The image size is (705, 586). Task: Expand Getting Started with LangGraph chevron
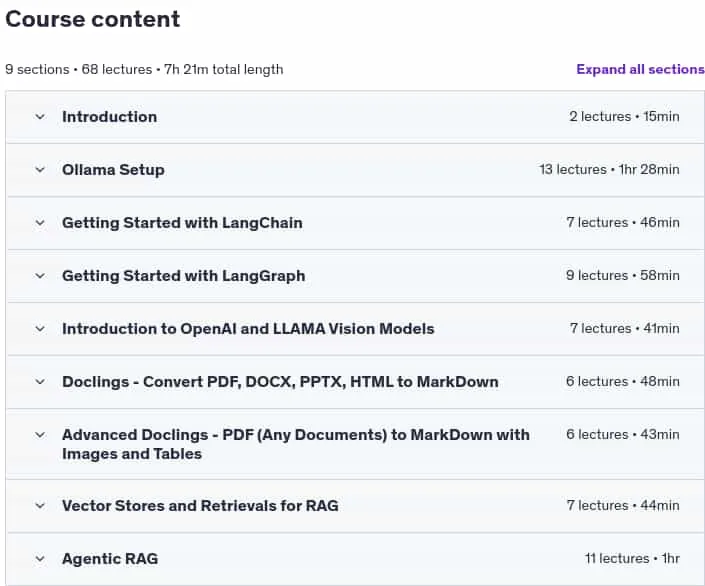click(40, 276)
